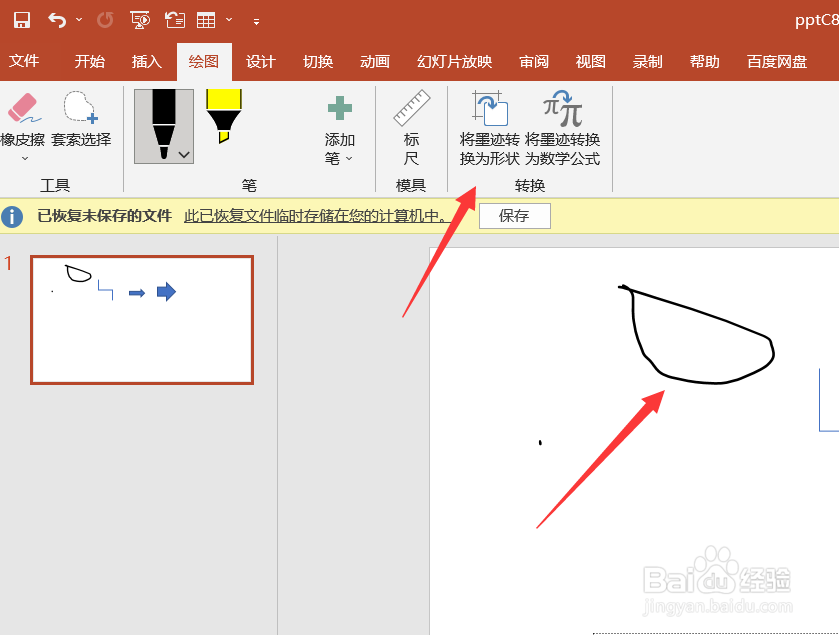Go to the 切换 tab
The width and height of the screenshot is (839, 635).
point(318,62)
